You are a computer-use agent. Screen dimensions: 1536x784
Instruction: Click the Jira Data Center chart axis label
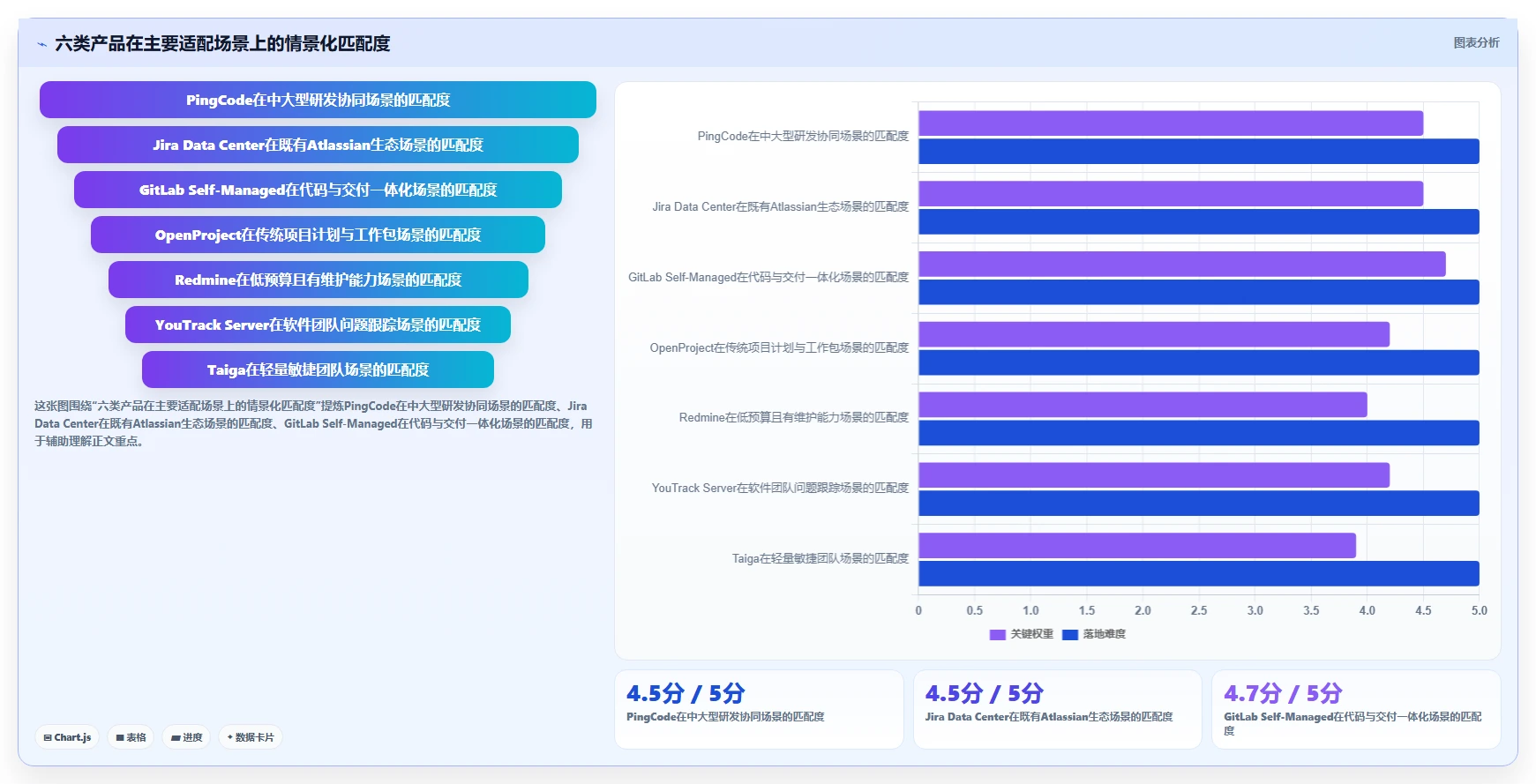coord(781,207)
